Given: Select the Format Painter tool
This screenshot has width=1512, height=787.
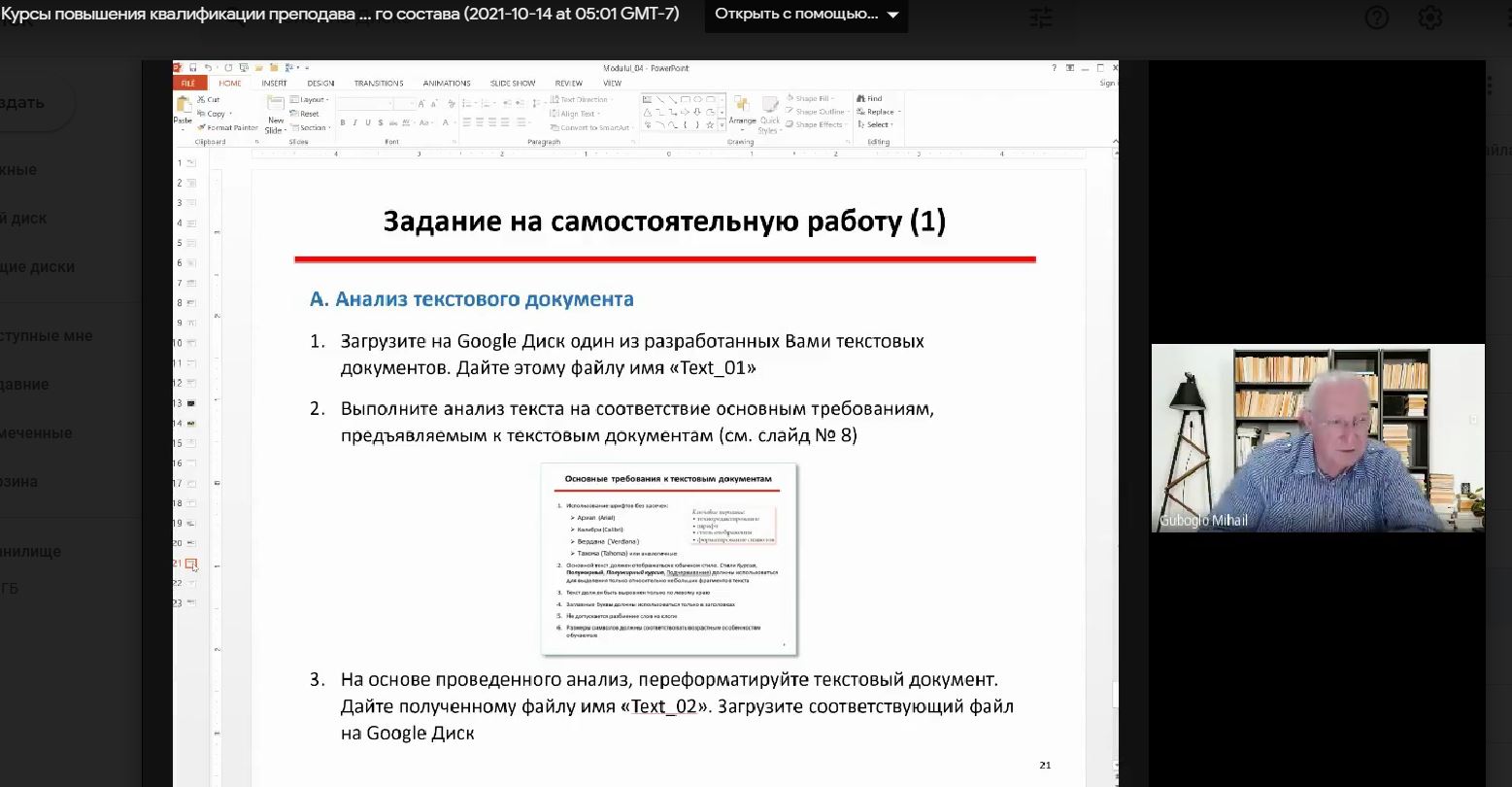Looking at the screenshot, I should [227, 127].
